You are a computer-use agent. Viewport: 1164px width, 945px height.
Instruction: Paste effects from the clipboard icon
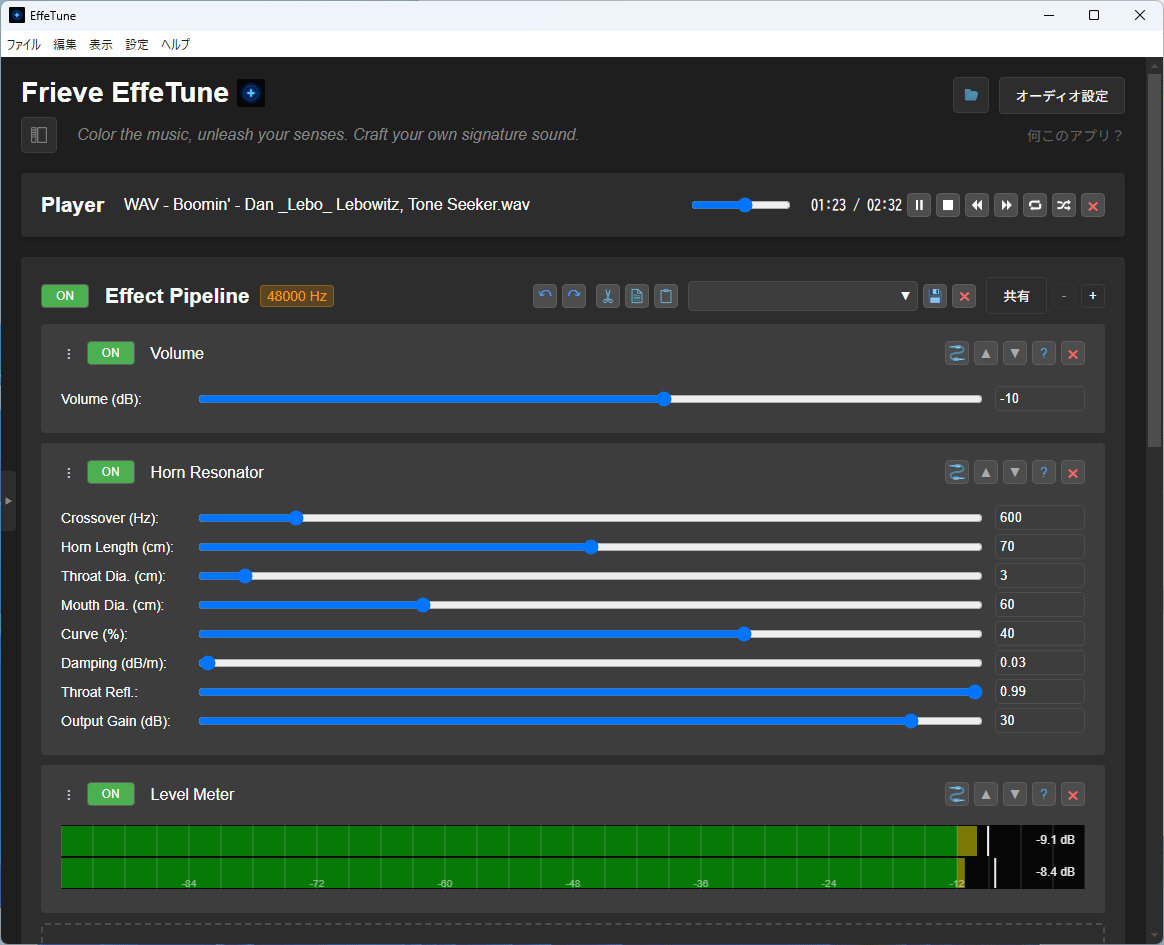pos(666,296)
